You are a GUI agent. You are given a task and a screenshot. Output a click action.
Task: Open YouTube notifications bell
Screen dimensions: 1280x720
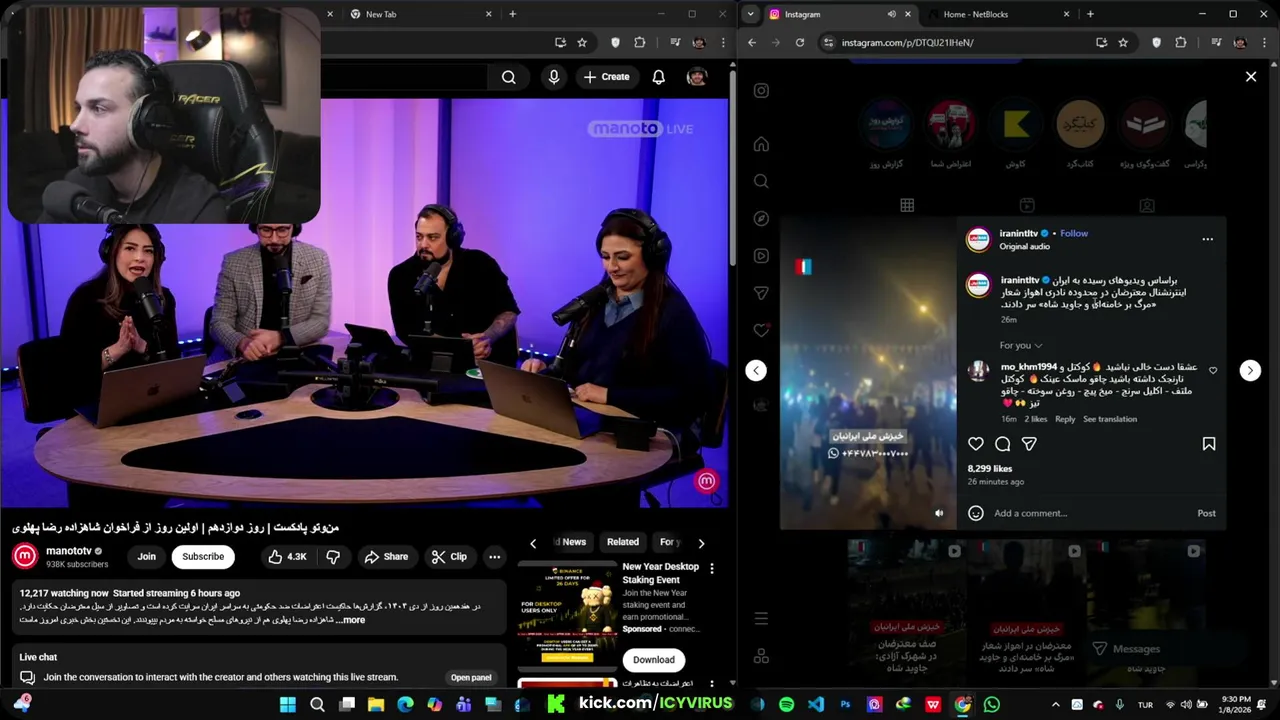(x=658, y=77)
